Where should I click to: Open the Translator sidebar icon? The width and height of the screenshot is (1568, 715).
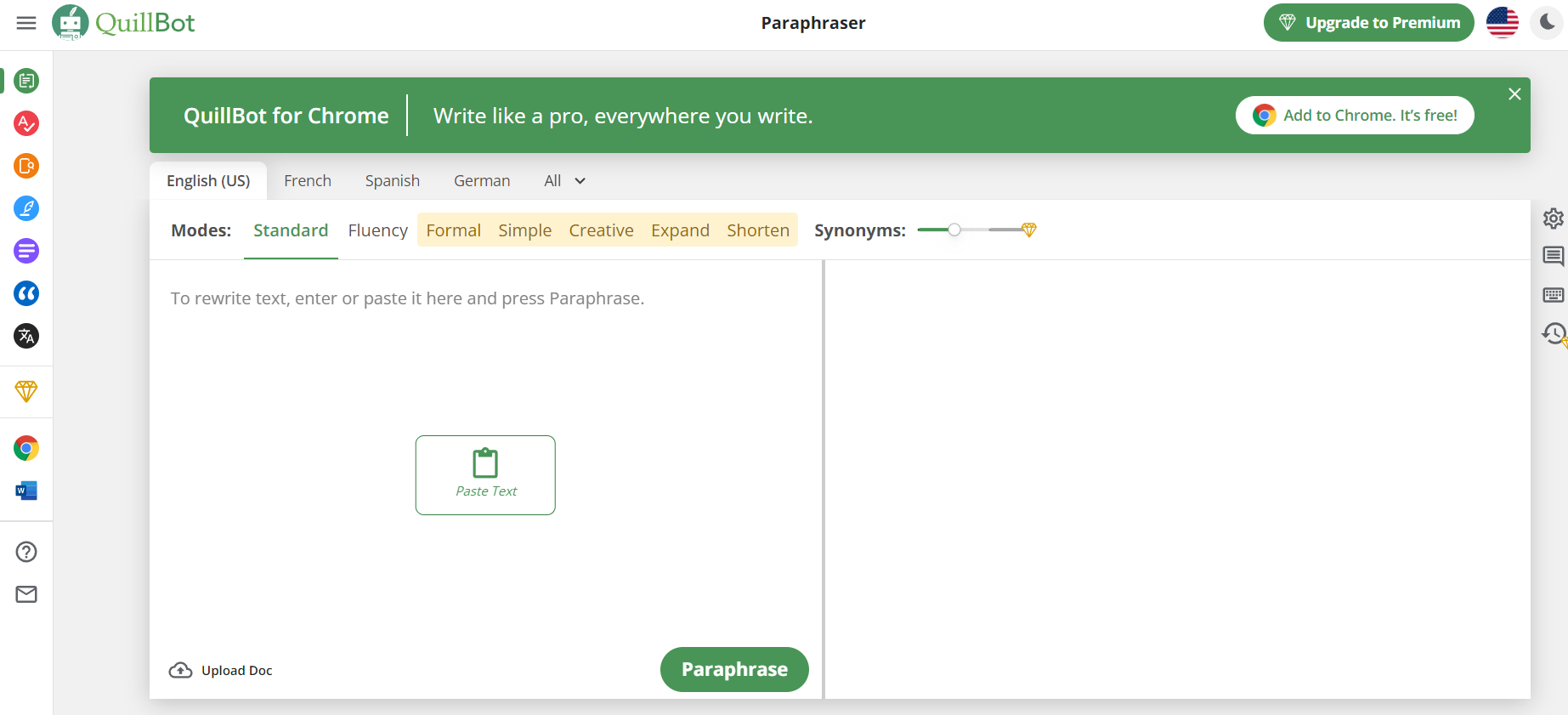26,336
